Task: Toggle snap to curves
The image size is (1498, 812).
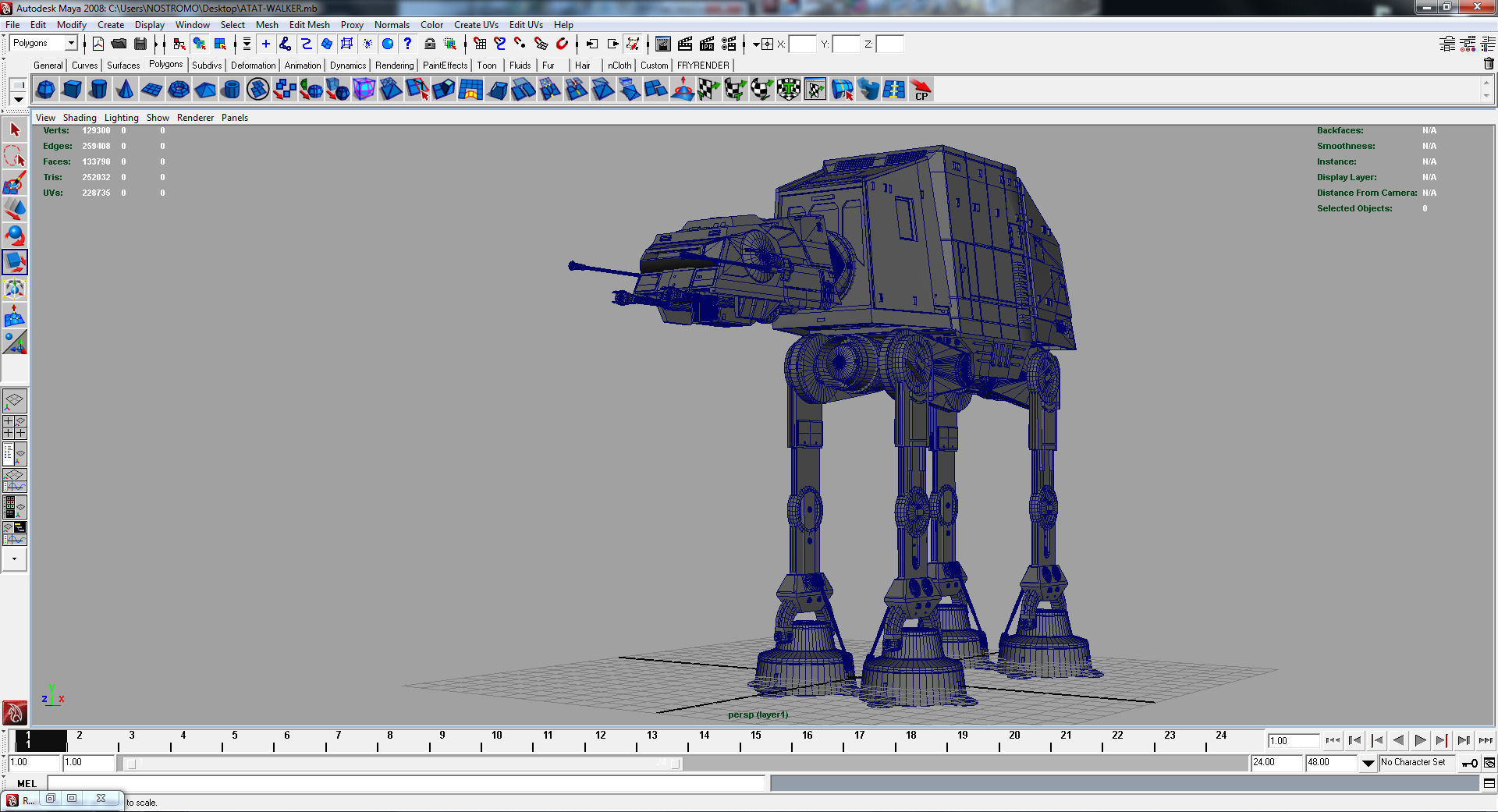Action: pyautogui.click(x=500, y=44)
